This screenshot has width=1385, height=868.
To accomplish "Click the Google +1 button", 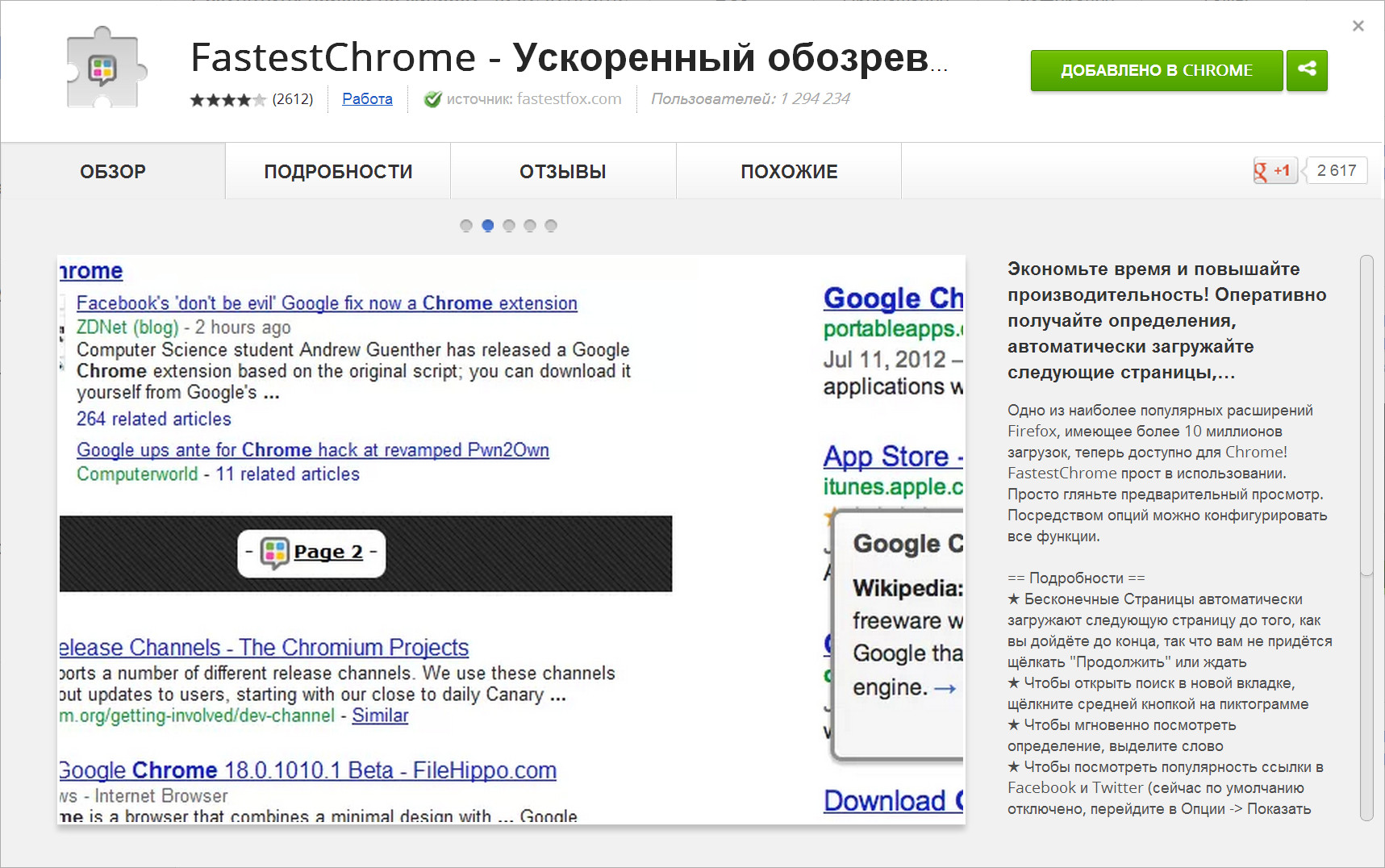I will pyautogui.click(x=1274, y=170).
